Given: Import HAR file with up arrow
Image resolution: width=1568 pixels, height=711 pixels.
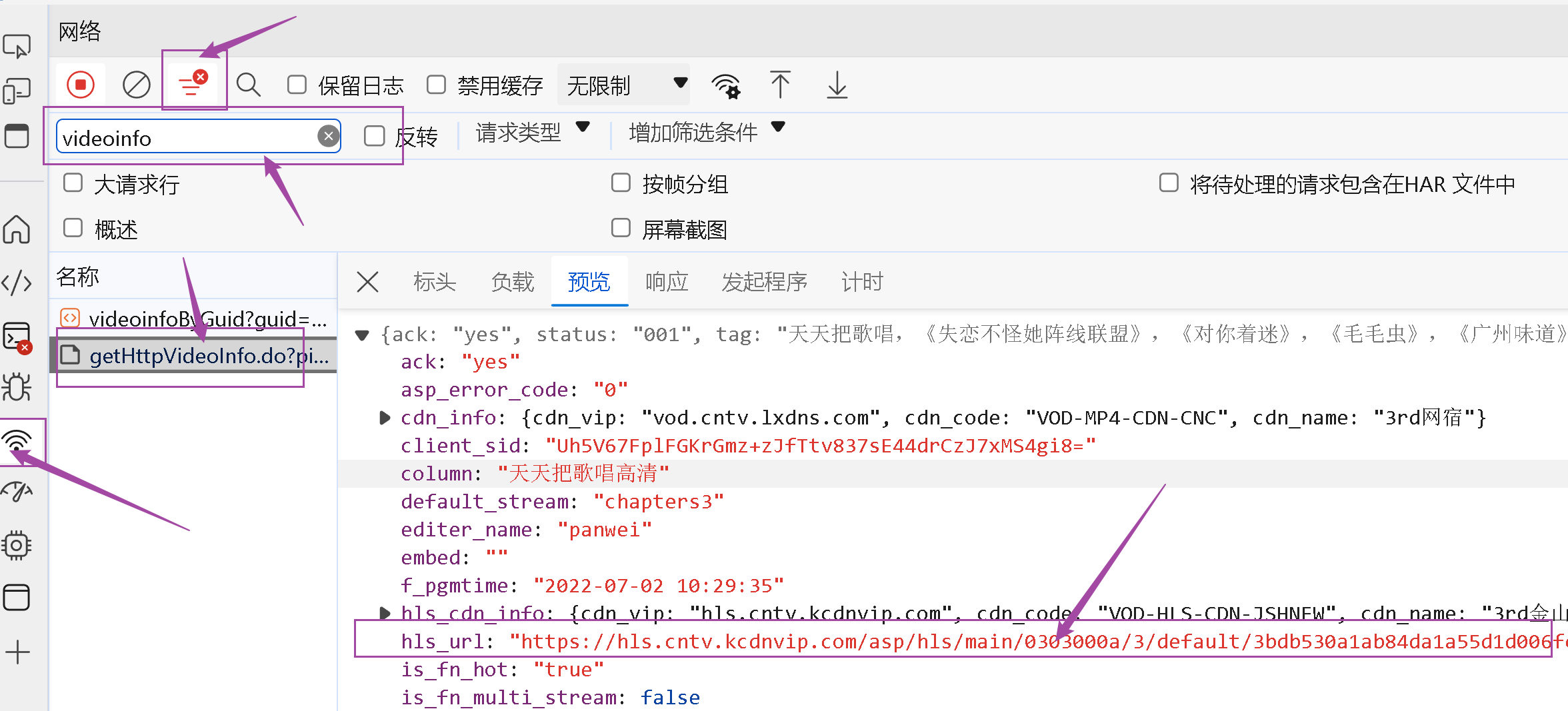Looking at the screenshot, I should (x=780, y=85).
